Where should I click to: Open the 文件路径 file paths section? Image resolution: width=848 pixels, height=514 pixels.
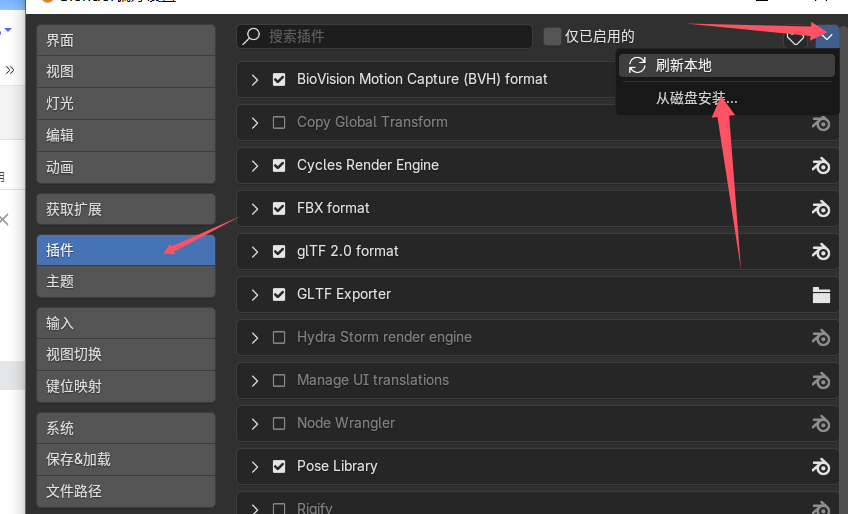[x=126, y=491]
